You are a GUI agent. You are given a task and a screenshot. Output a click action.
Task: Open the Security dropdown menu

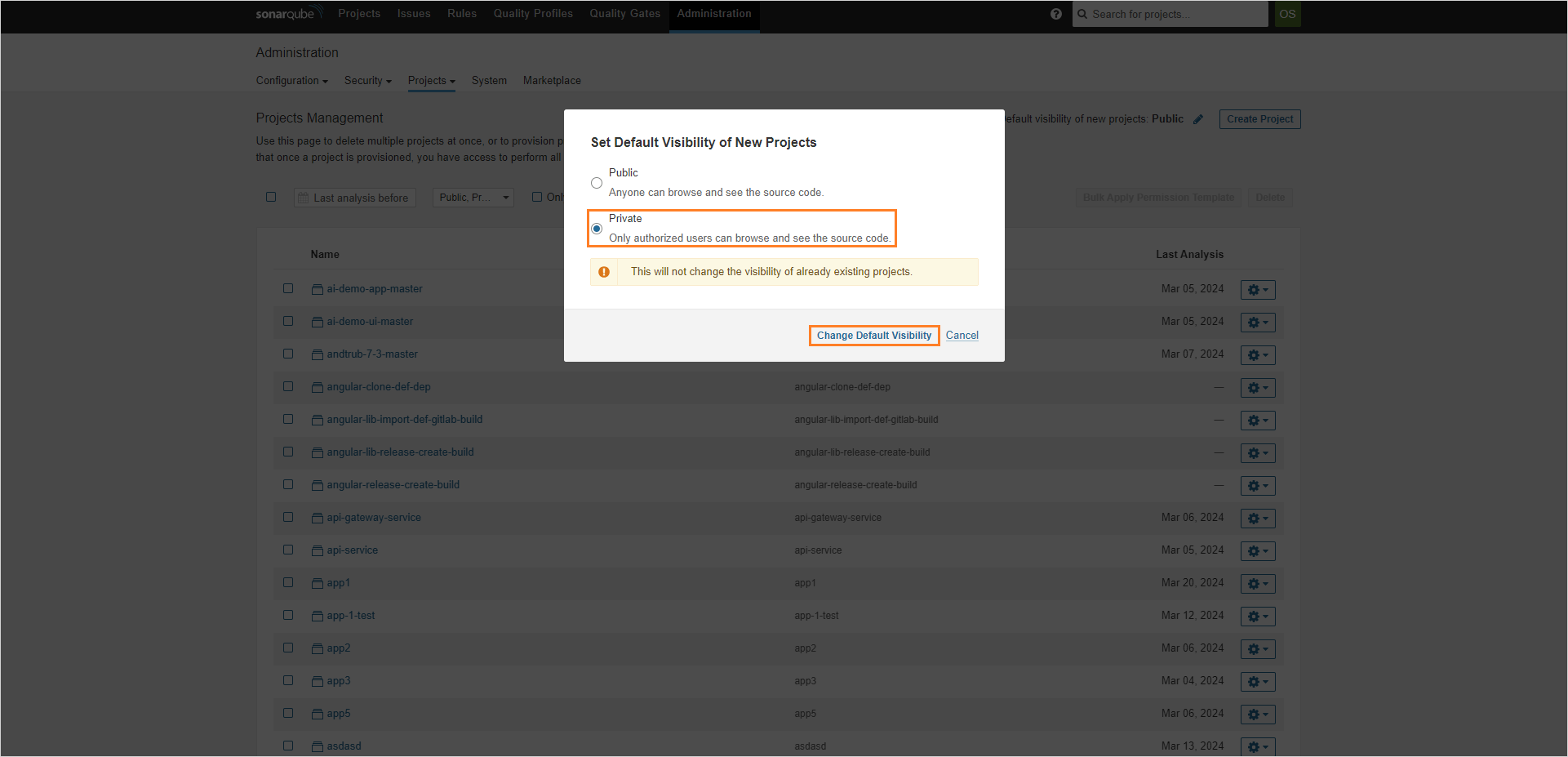367,80
